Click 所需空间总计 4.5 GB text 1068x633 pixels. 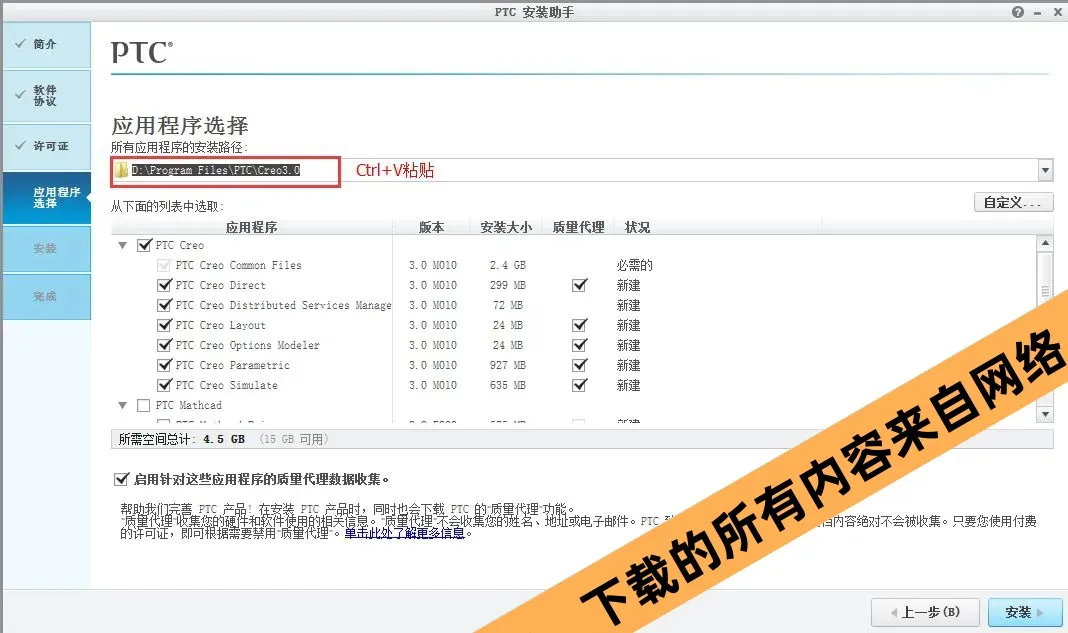[181, 439]
